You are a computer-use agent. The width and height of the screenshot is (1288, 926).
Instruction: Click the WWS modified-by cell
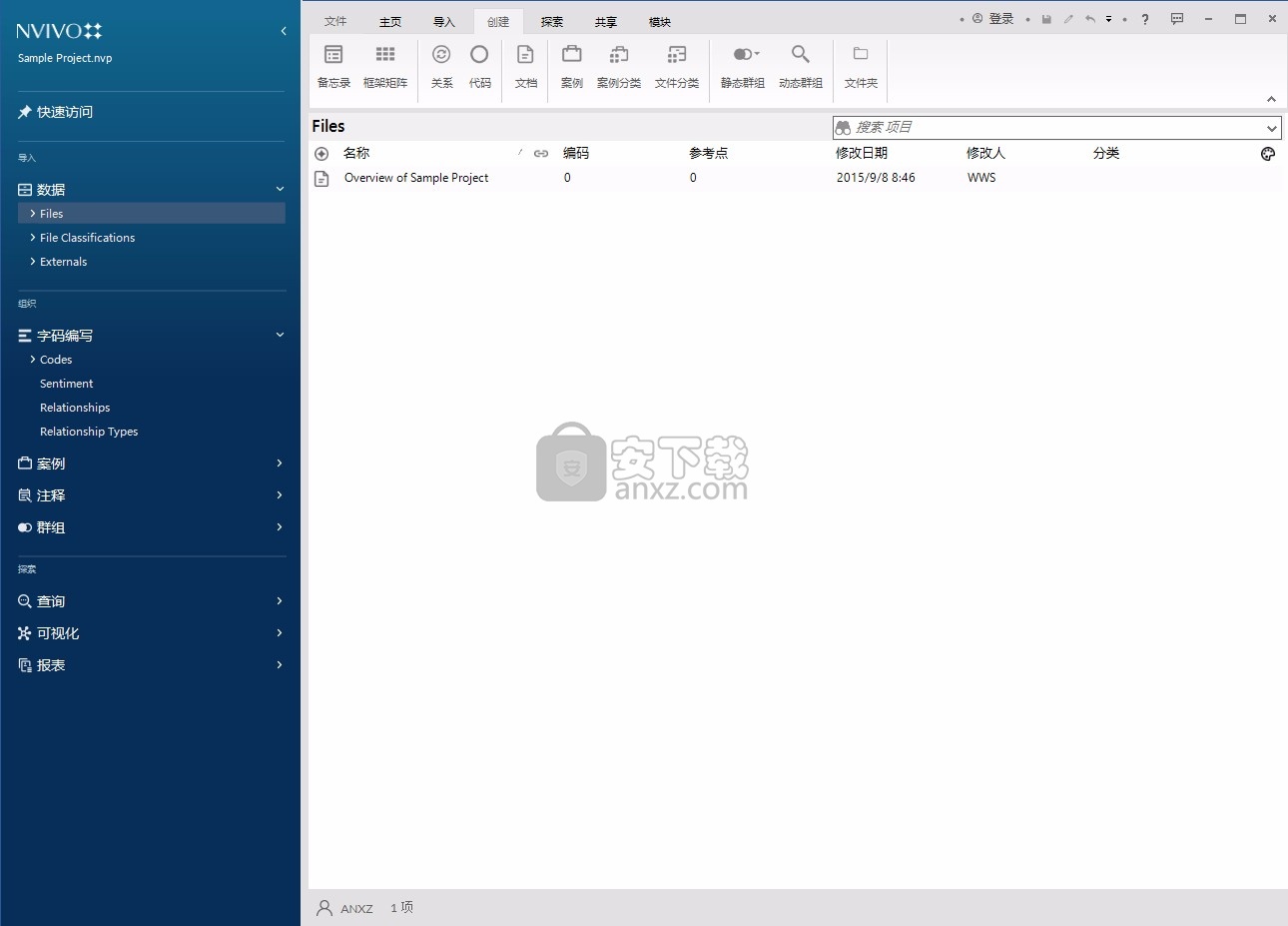[981, 178]
